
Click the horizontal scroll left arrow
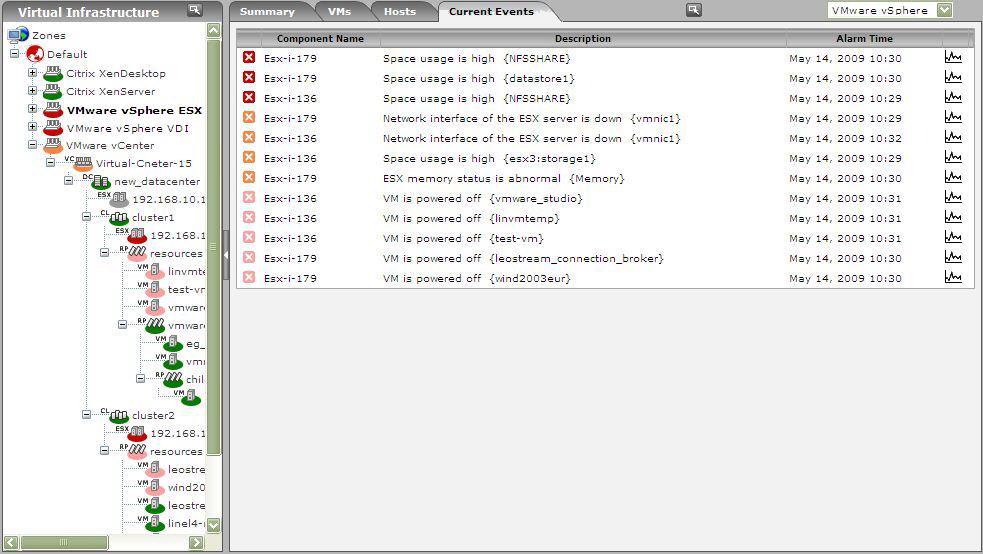[11, 542]
